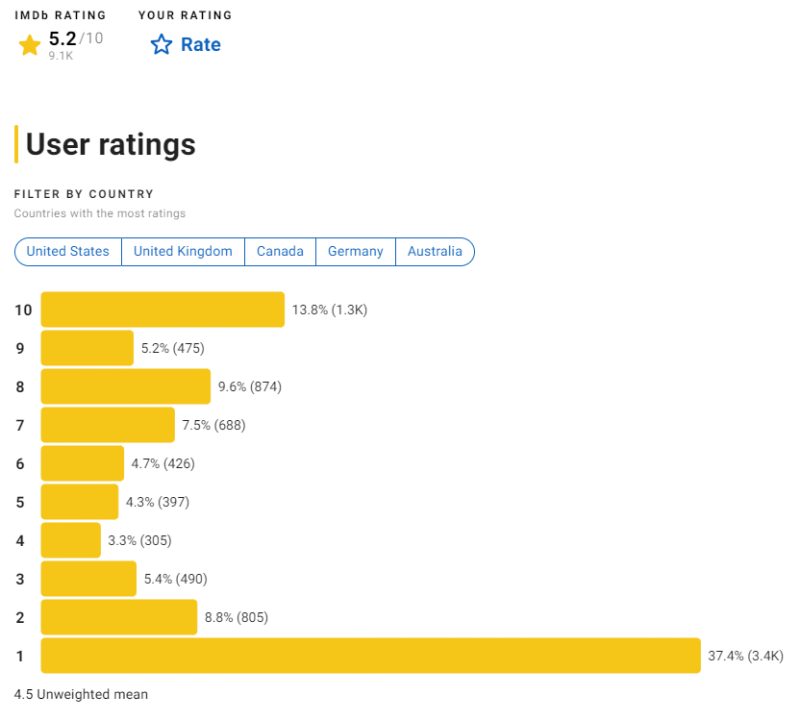This screenshot has width=801, height=720.
Task: Filter ratings by Germany
Action: click(x=355, y=251)
